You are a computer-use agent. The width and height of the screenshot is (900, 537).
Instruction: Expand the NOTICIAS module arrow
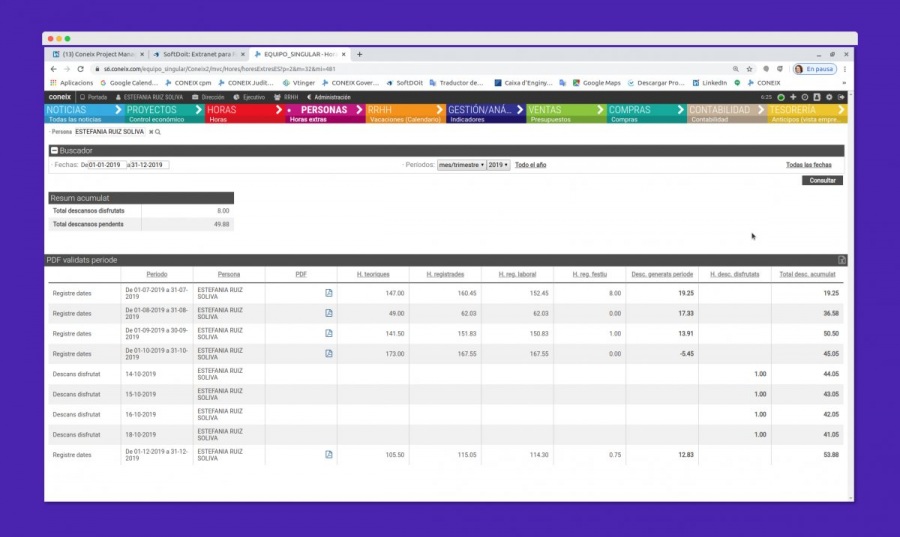pos(118,110)
